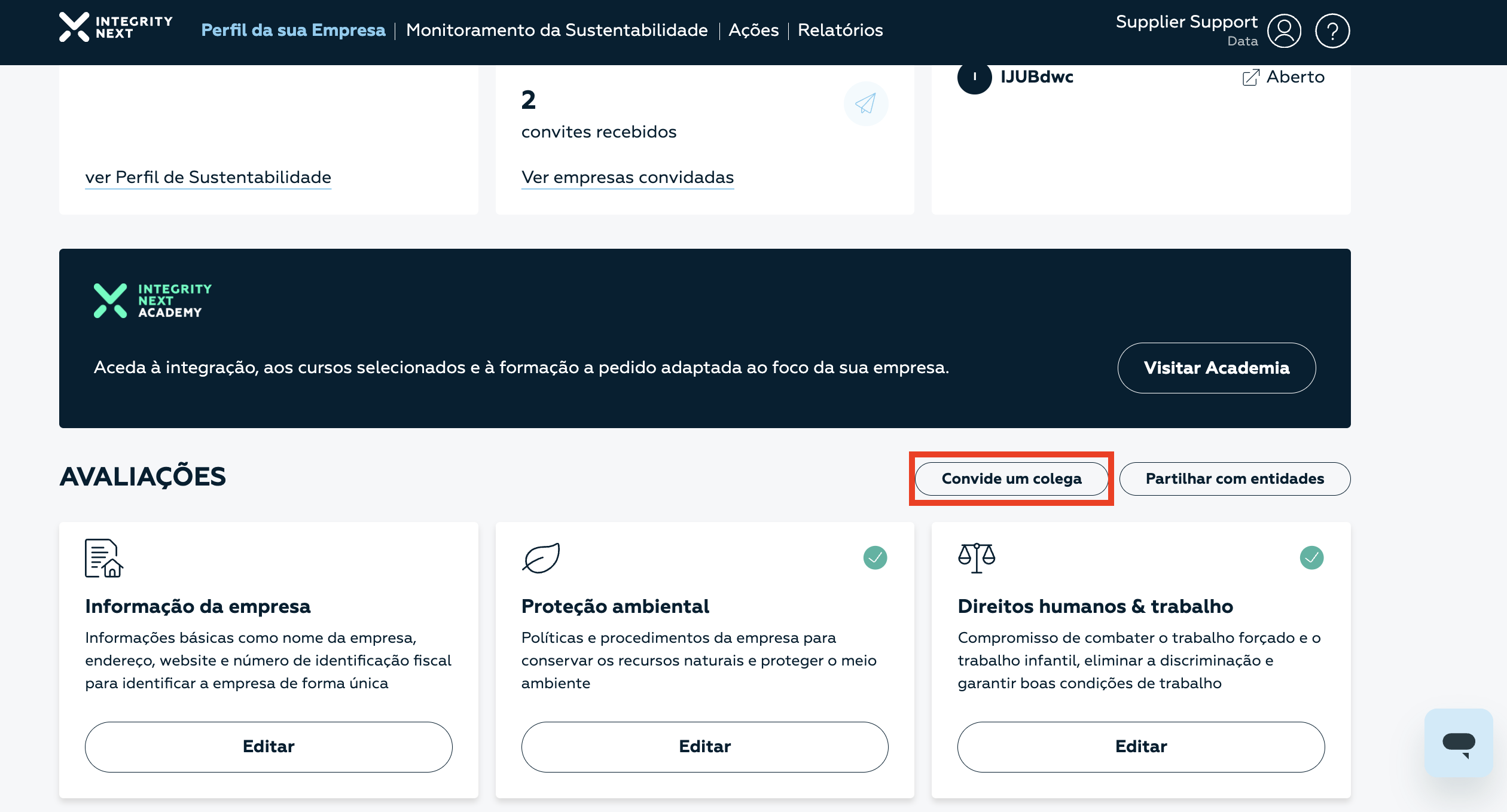Open ver Perfil de Sustentabilidade link

pyautogui.click(x=208, y=178)
